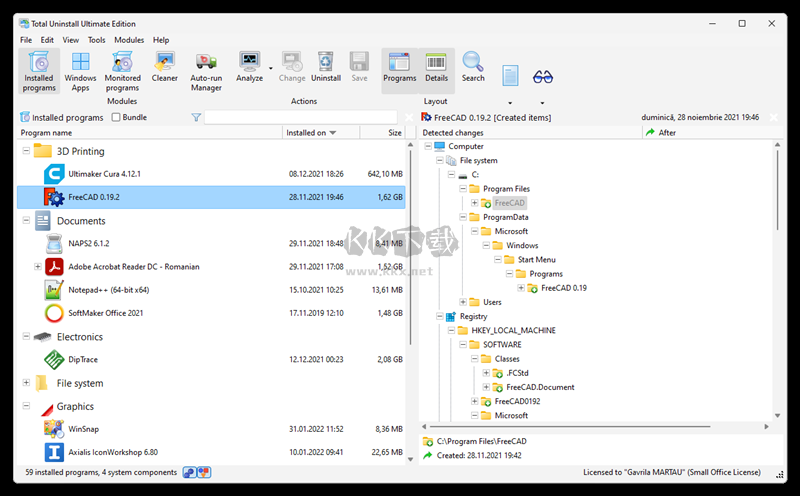The height and width of the screenshot is (496, 800).
Task: Click the second status bar icon
Action: coord(204,473)
